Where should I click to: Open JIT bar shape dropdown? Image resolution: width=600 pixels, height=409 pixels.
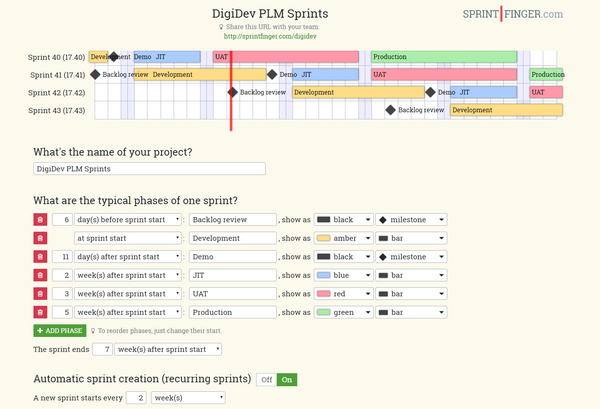tap(411, 275)
